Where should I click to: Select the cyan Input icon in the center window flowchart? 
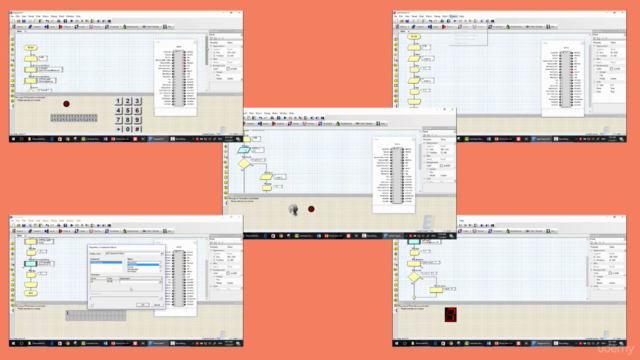click(244, 150)
